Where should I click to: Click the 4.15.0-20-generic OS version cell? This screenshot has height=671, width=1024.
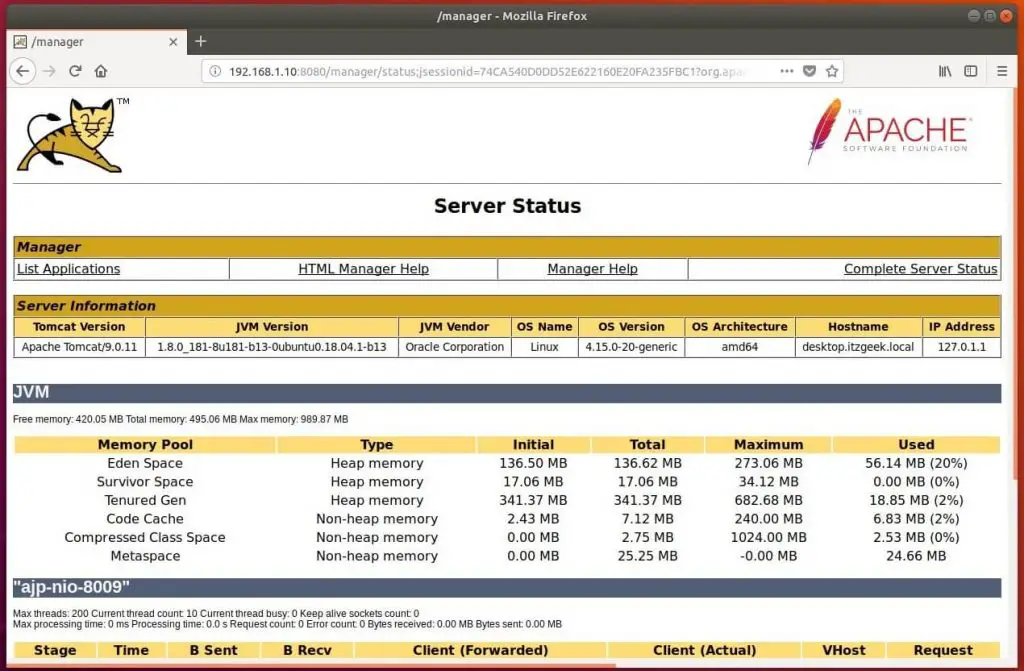tap(631, 347)
